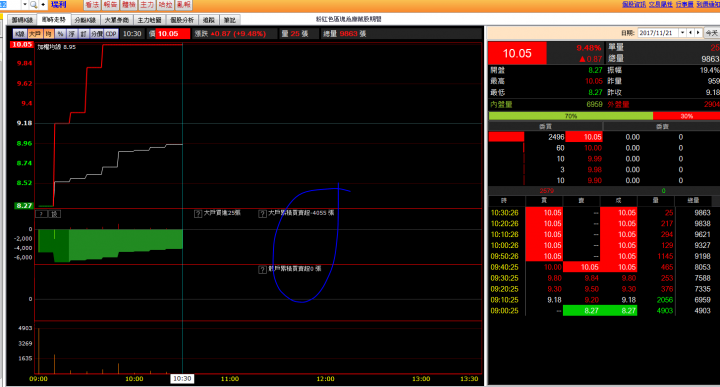This screenshot has height=387, width=720.
Task: Click the 09:40:25 trade row
Action: point(604,267)
